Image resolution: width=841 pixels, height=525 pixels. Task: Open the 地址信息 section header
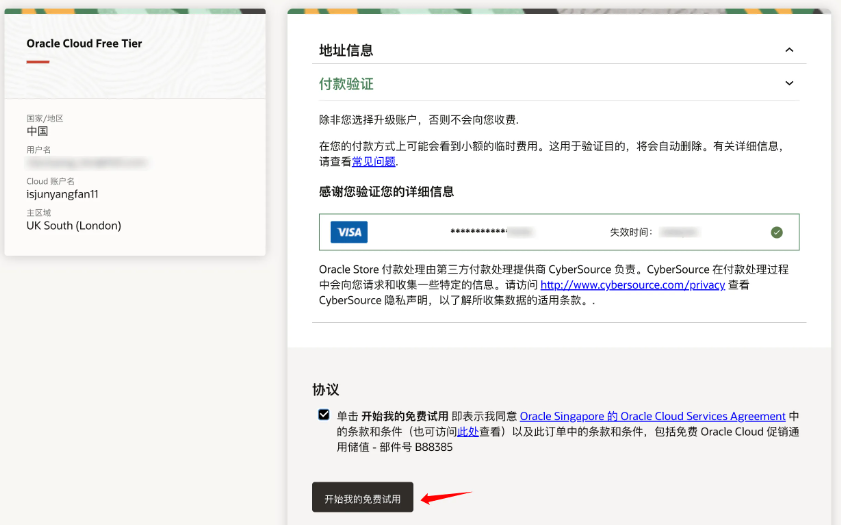(346, 50)
